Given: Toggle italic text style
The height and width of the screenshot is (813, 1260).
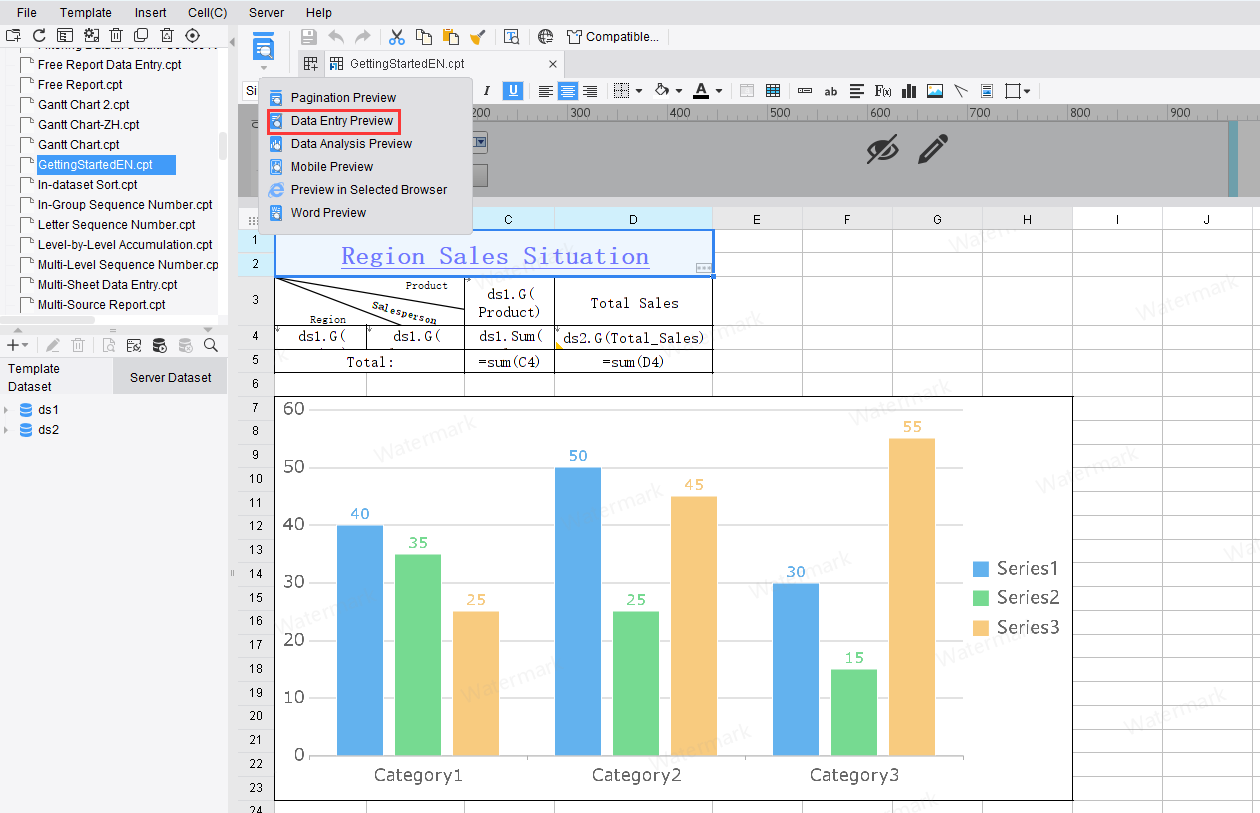Looking at the screenshot, I should pos(487,91).
